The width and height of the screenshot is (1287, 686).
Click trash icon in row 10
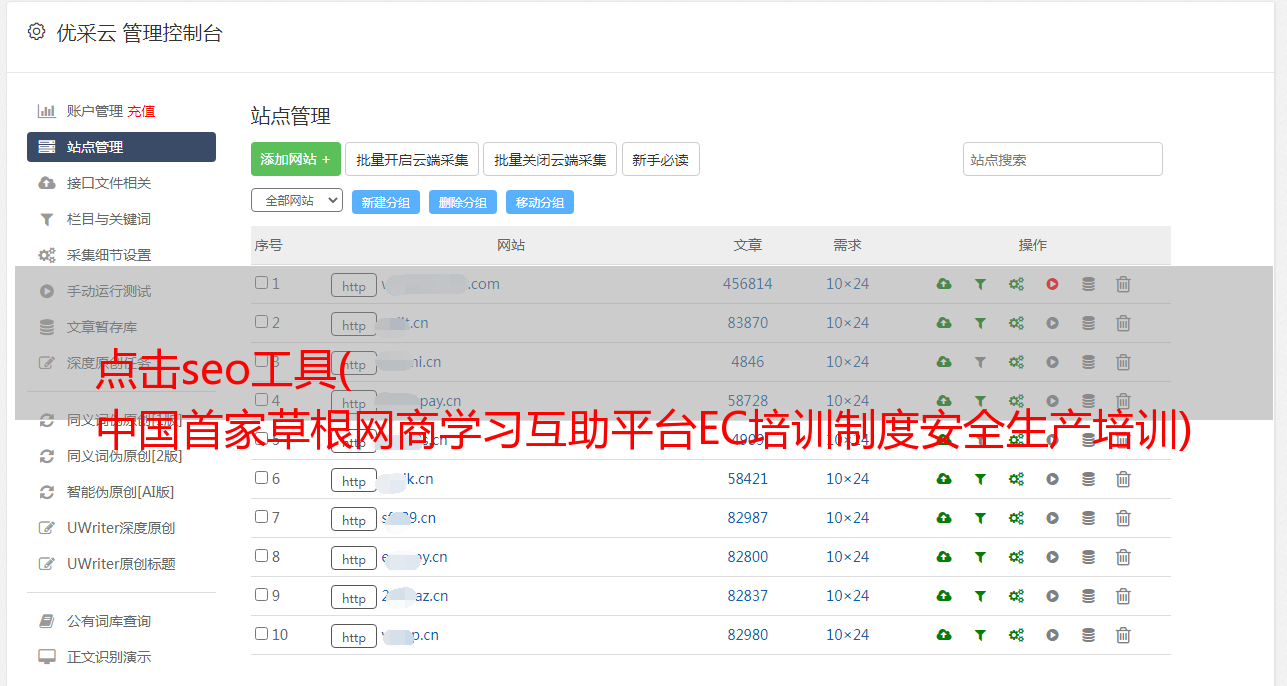click(x=1123, y=635)
